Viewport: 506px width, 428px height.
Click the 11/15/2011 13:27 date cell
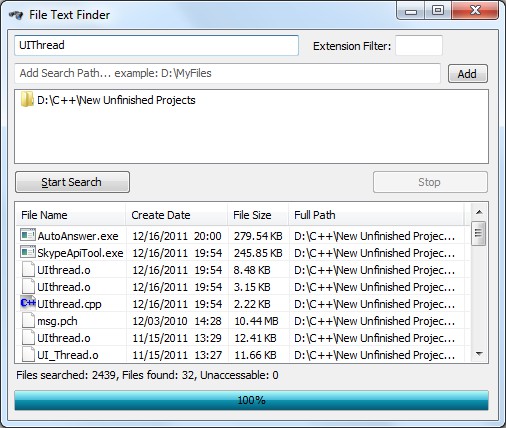tap(177, 355)
